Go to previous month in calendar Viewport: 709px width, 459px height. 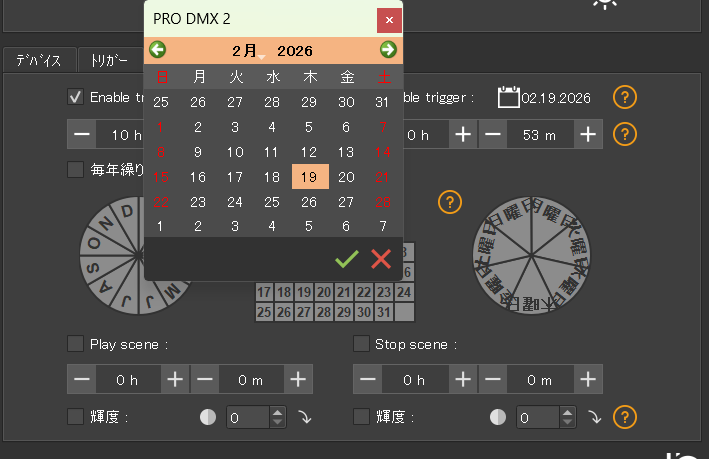pyautogui.click(x=158, y=50)
